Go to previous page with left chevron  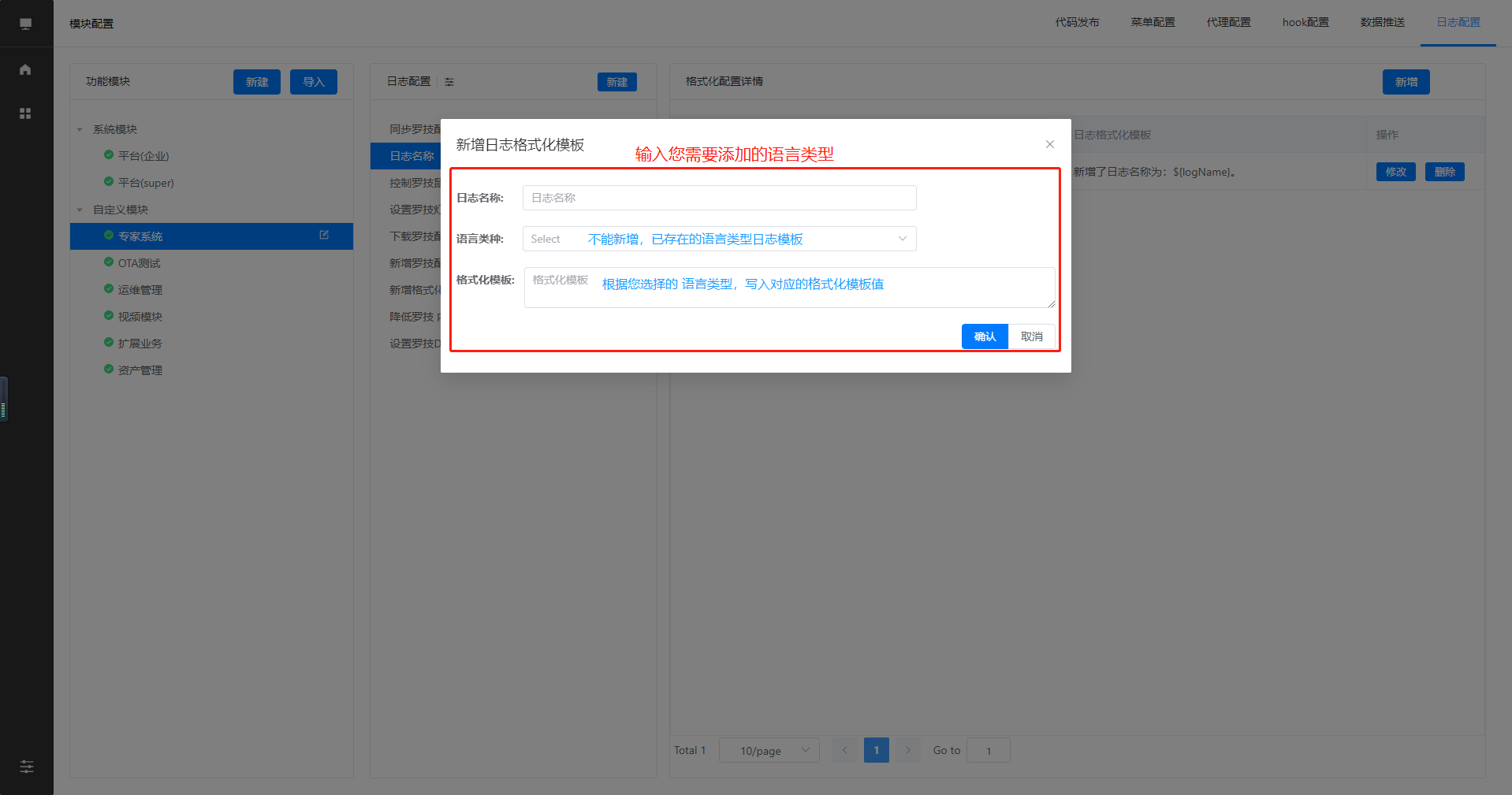pos(844,750)
